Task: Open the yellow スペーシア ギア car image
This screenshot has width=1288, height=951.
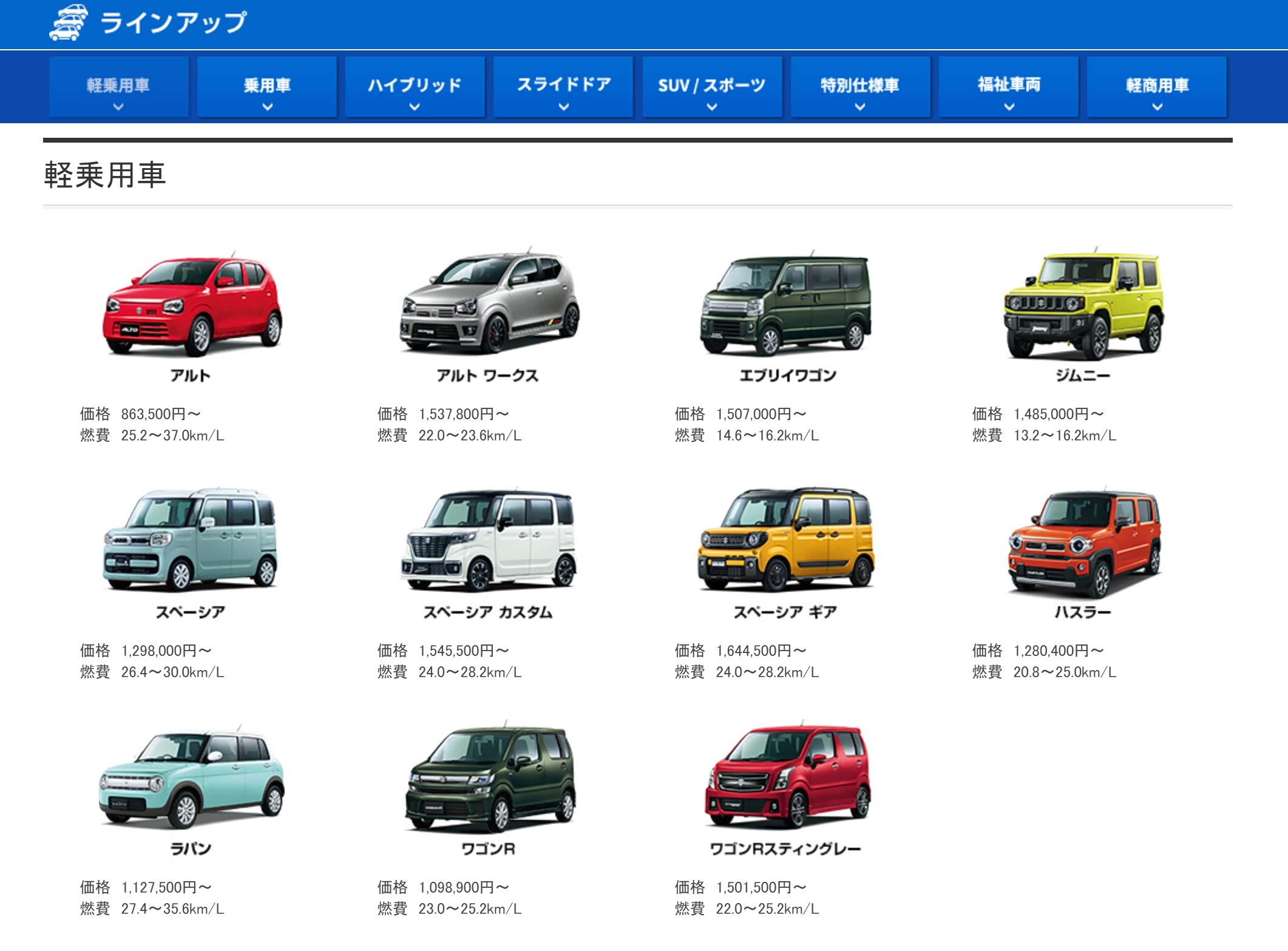Action: 787,540
